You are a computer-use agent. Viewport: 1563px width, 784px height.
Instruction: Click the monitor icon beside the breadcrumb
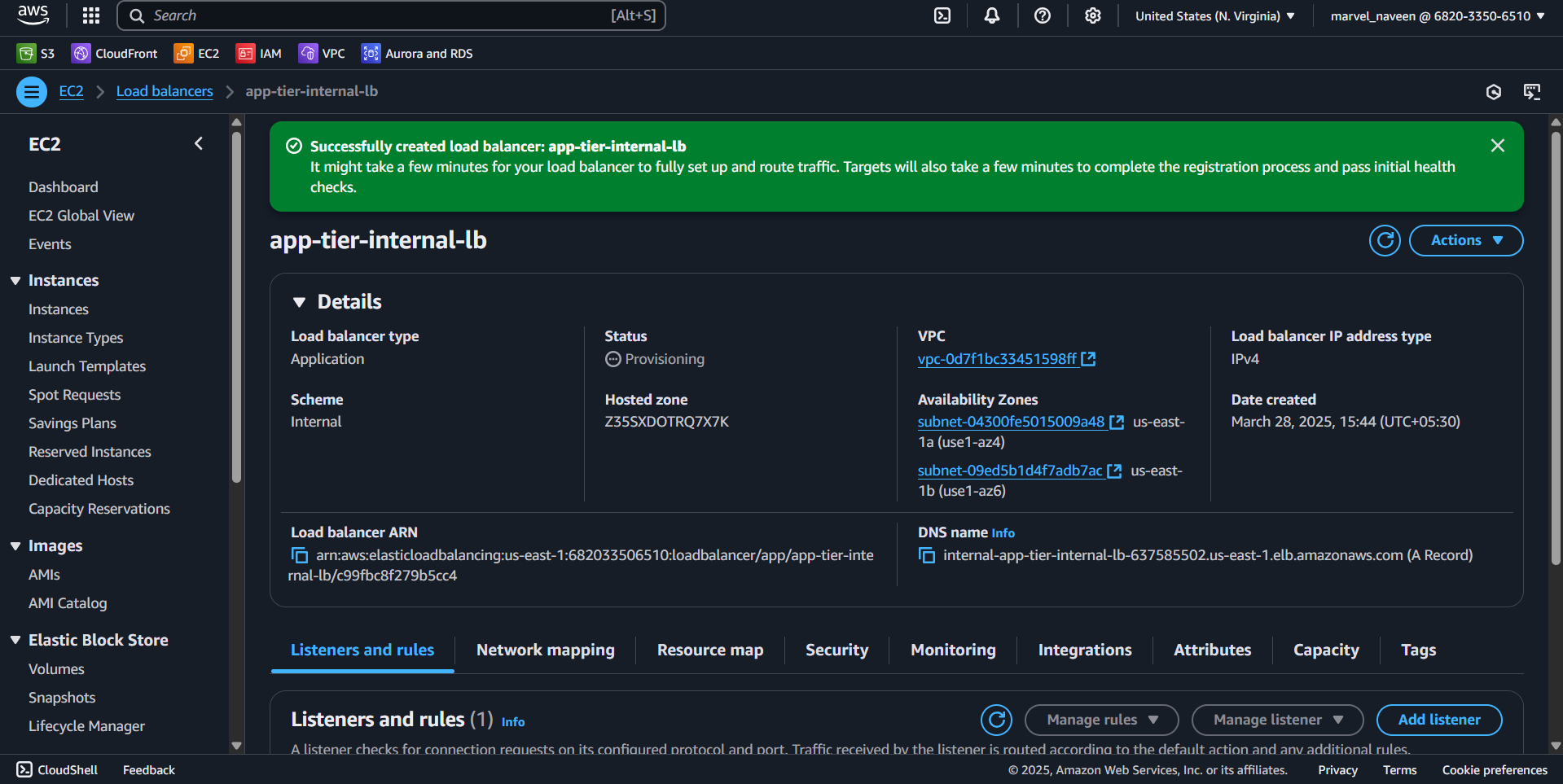pos(1532,92)
